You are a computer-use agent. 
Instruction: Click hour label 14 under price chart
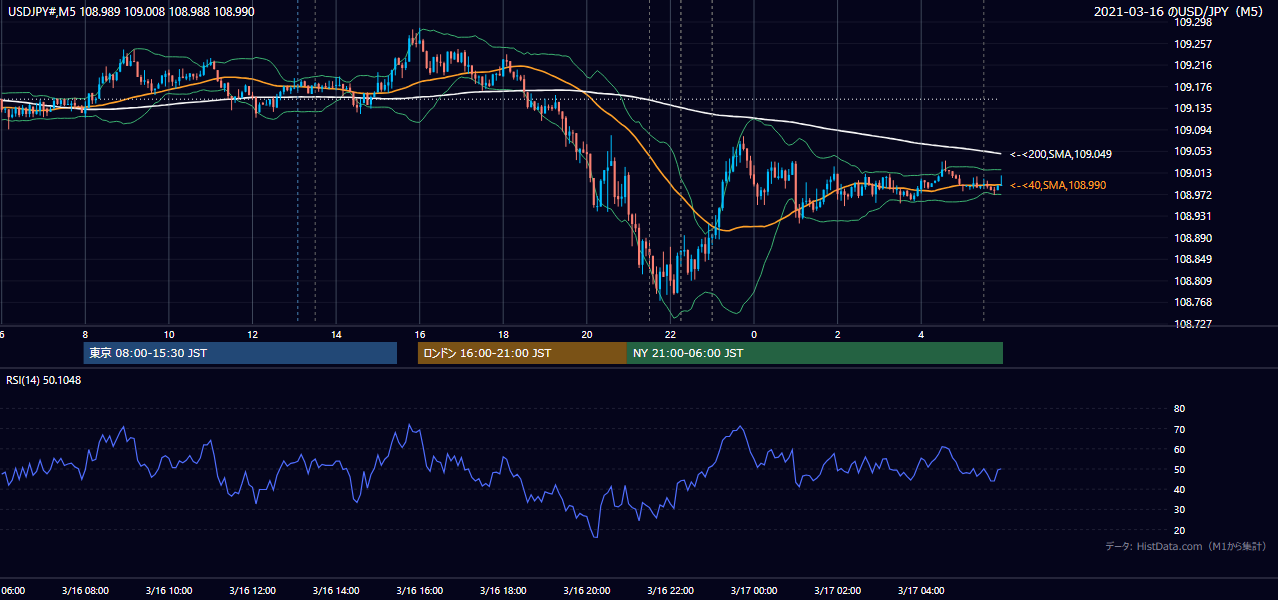336,335
